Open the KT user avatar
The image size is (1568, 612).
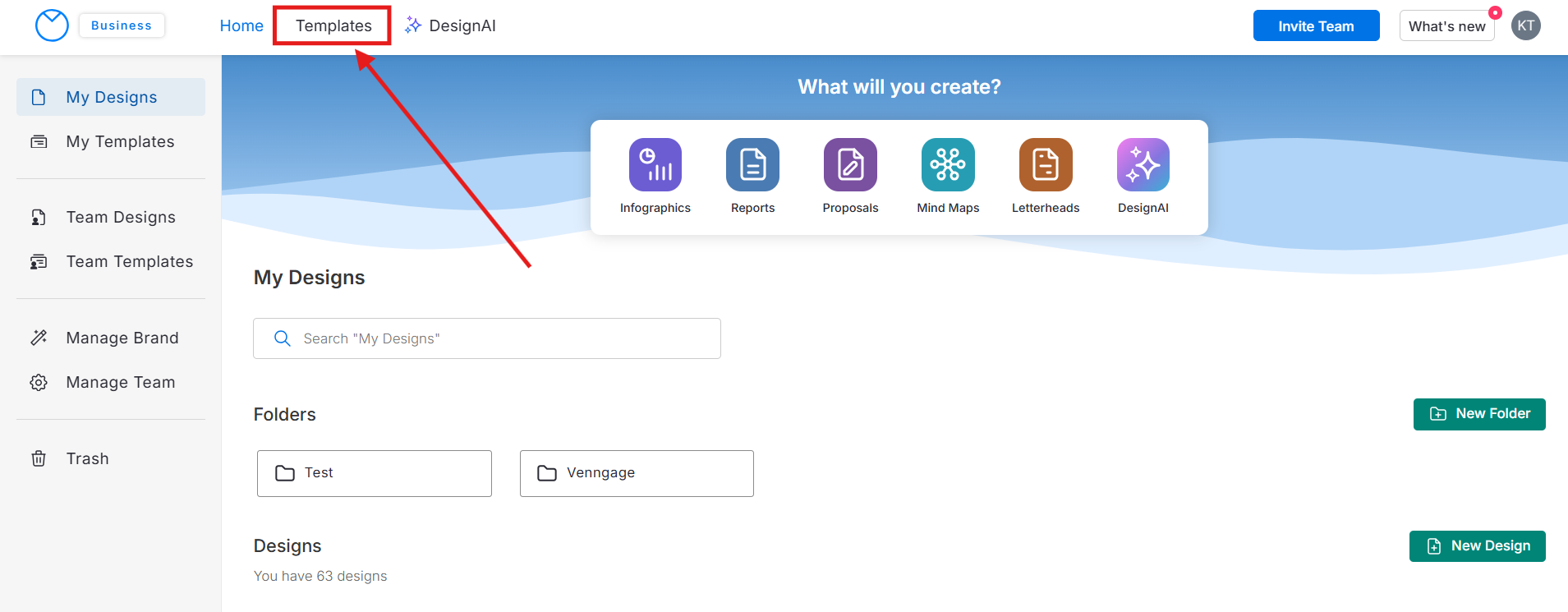click(1525, 25)
